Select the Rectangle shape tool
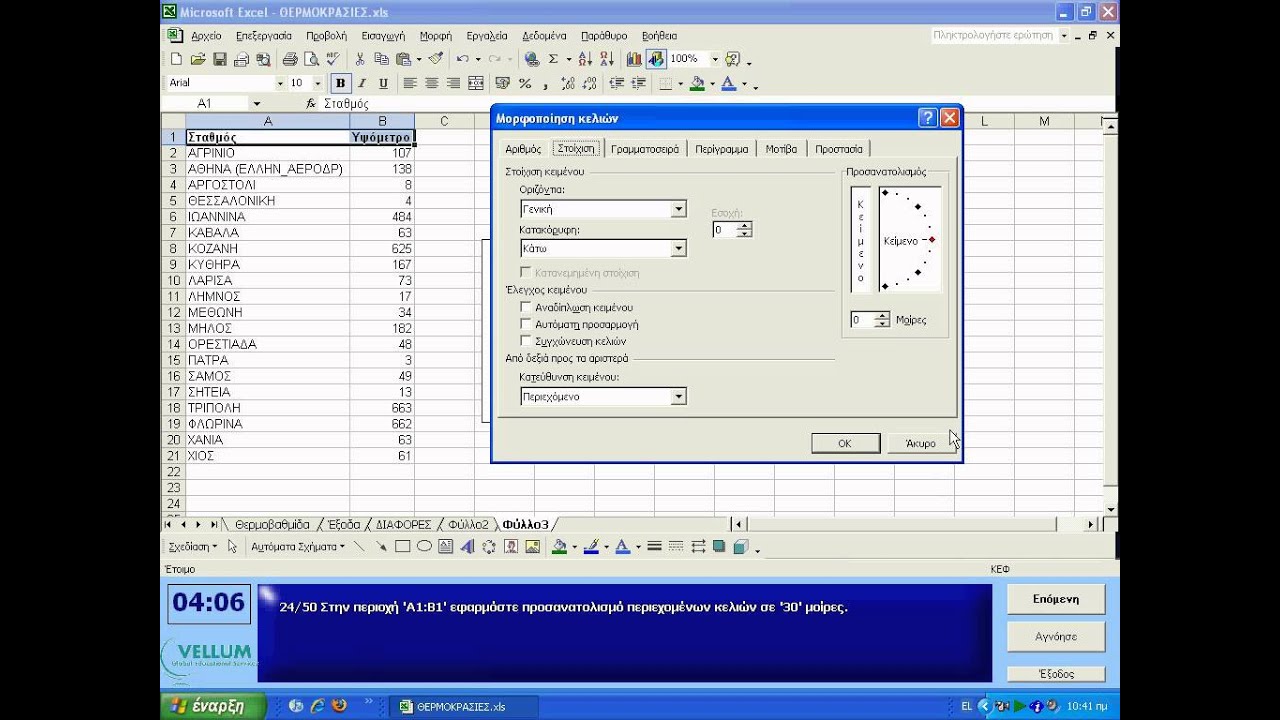This screenshot has width=1280, height=720. tap(402, 547)
